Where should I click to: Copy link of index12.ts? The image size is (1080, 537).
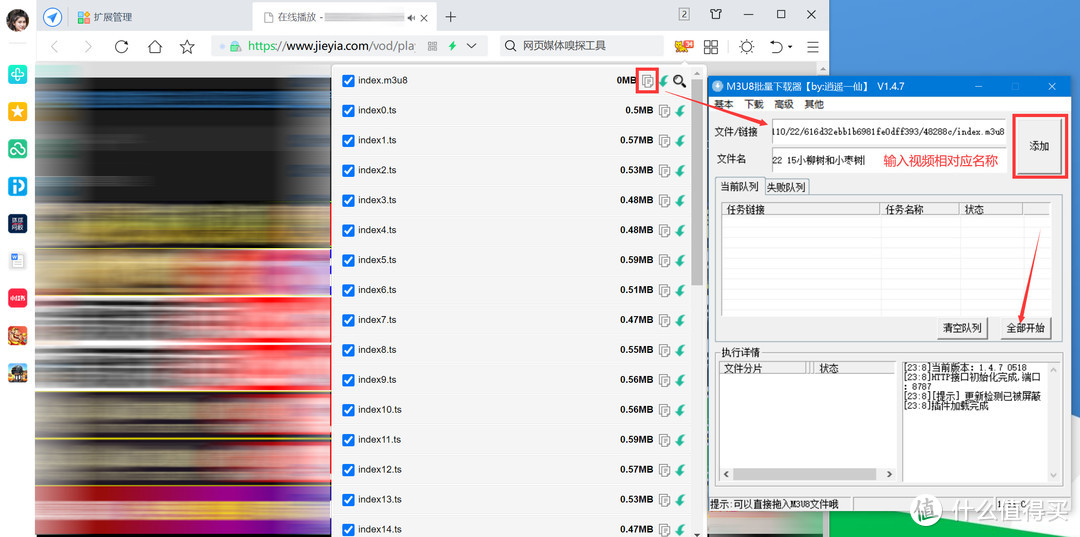(664, 470)
